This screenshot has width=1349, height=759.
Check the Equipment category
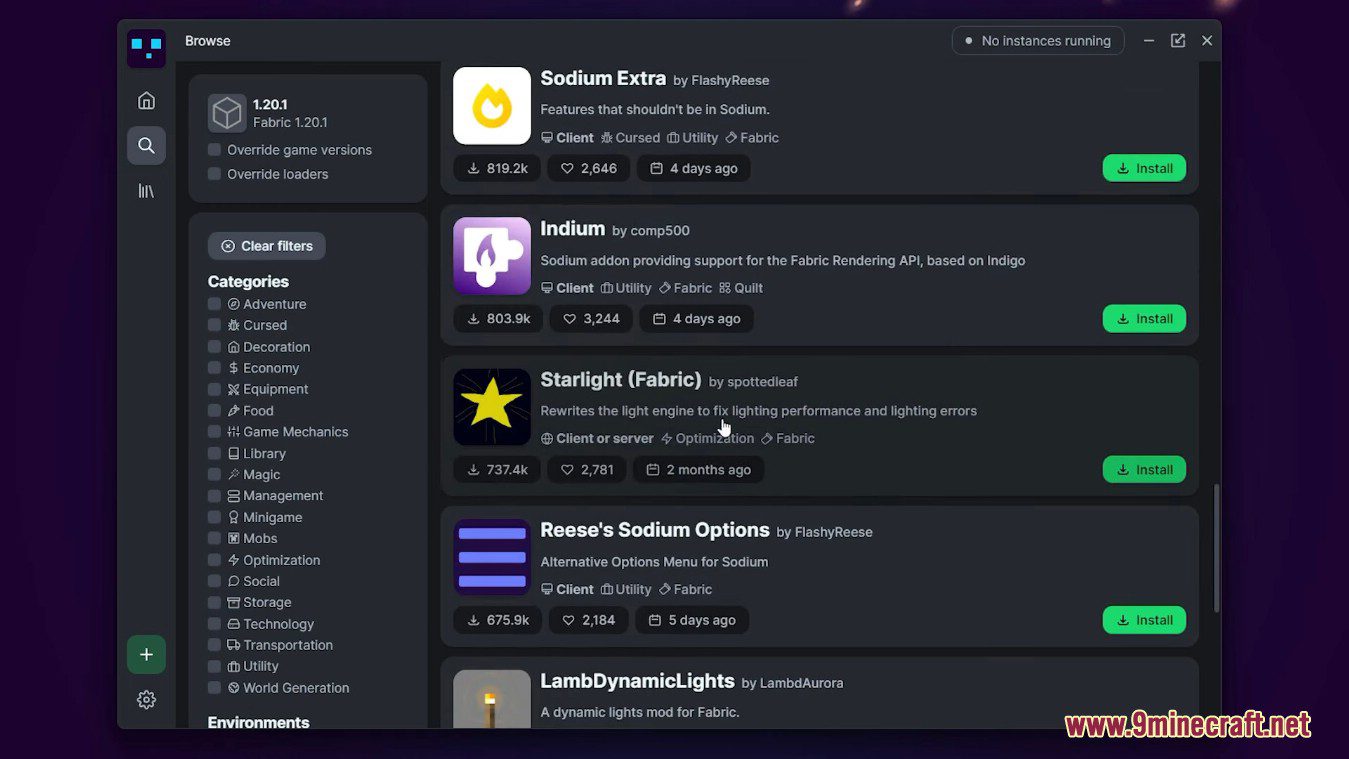(x=214, y=389)
